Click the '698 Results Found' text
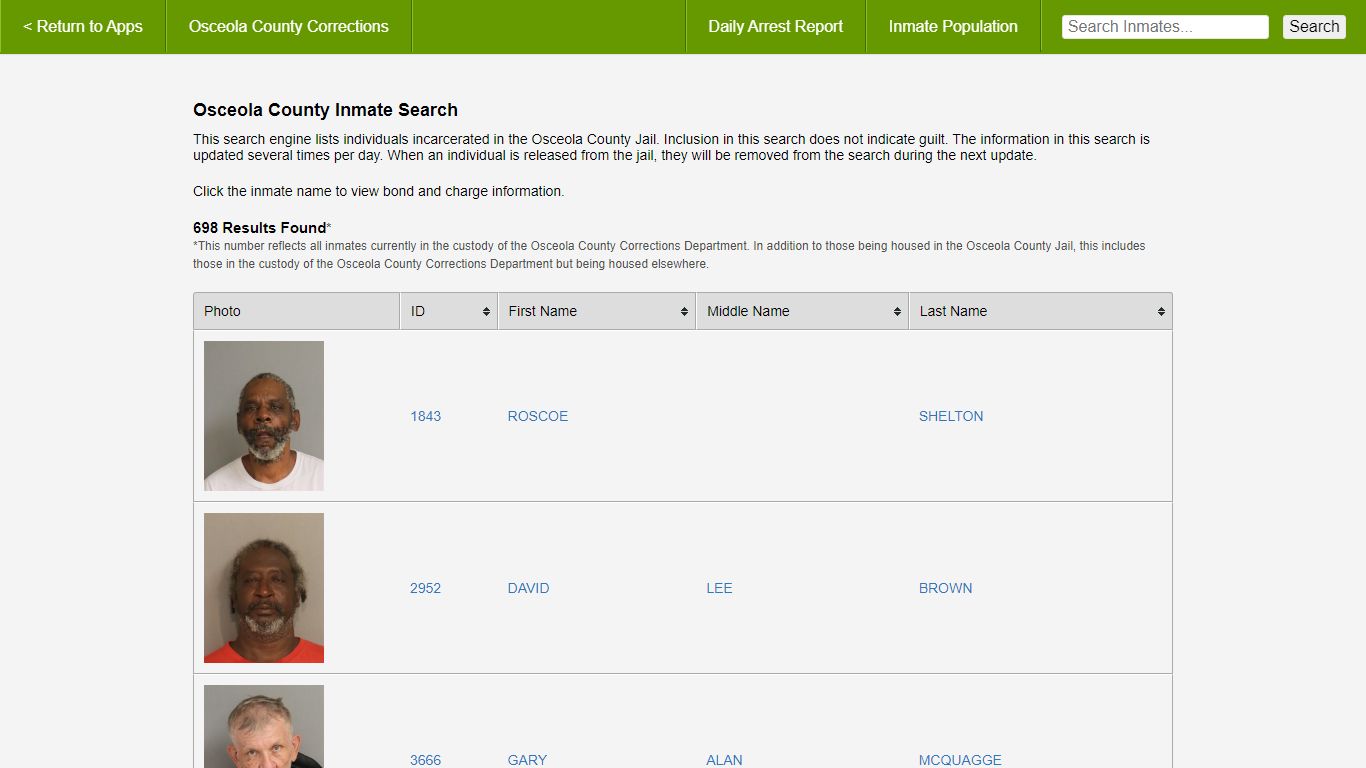Screen dimensions: 1366x768 coord(260,228)
